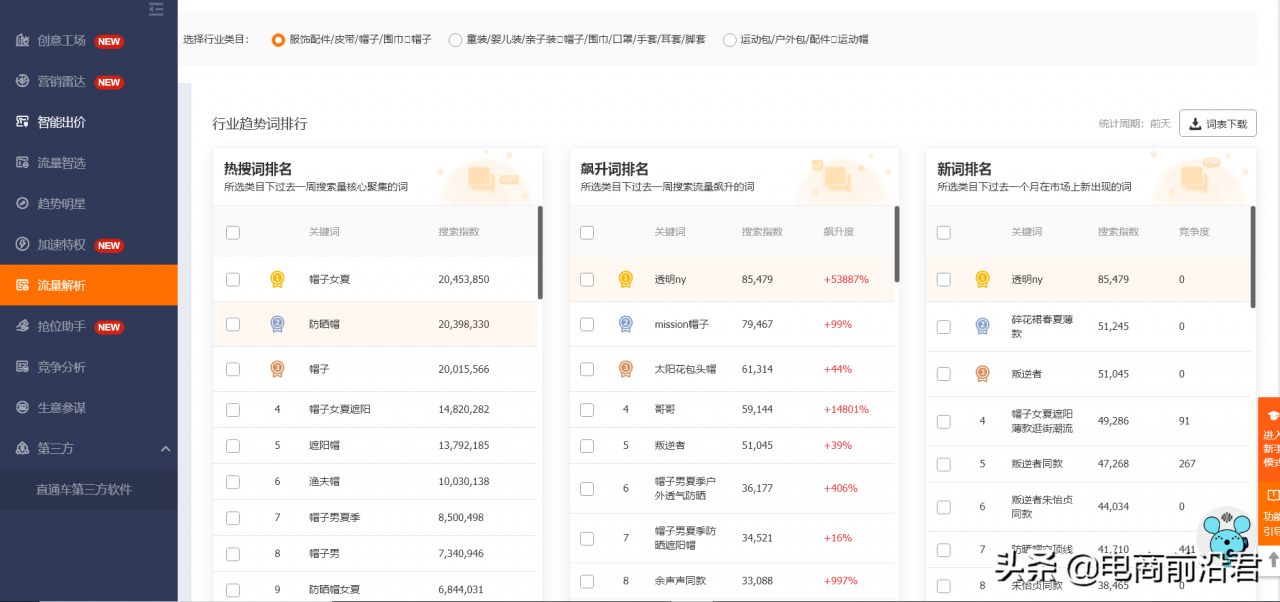Image resolution: width=1280 pixels, height=602 pixels.
Task: Toggle the sidebar collapse icon at top
Action: 156,10
